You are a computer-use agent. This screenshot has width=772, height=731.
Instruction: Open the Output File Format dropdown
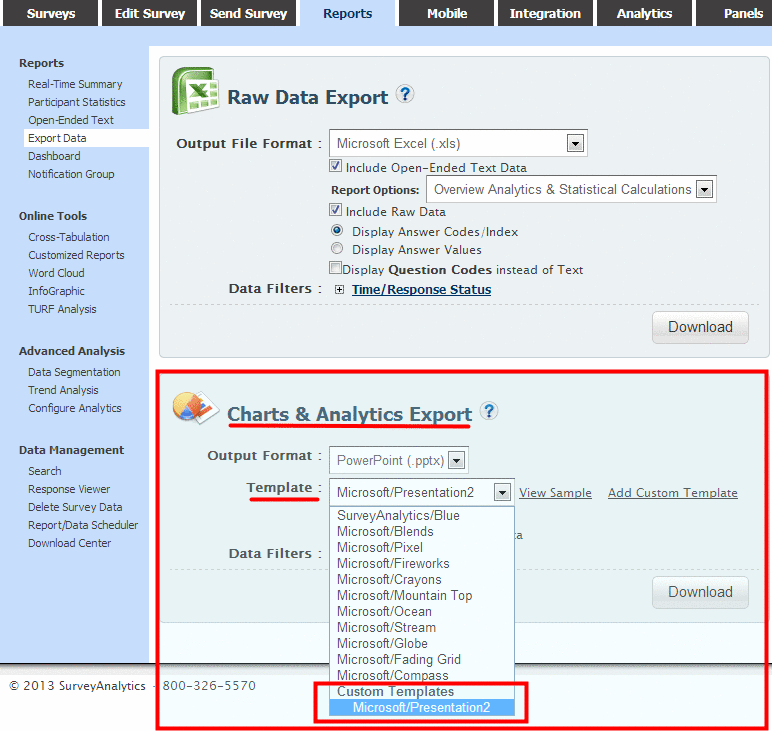(x=574, y=143)
